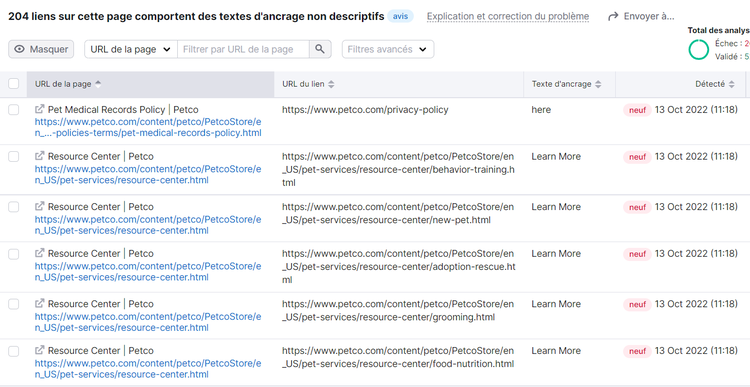Expand the Filtres avancés dropdown
Screen dimensions: 750x387
pos(388,49)
